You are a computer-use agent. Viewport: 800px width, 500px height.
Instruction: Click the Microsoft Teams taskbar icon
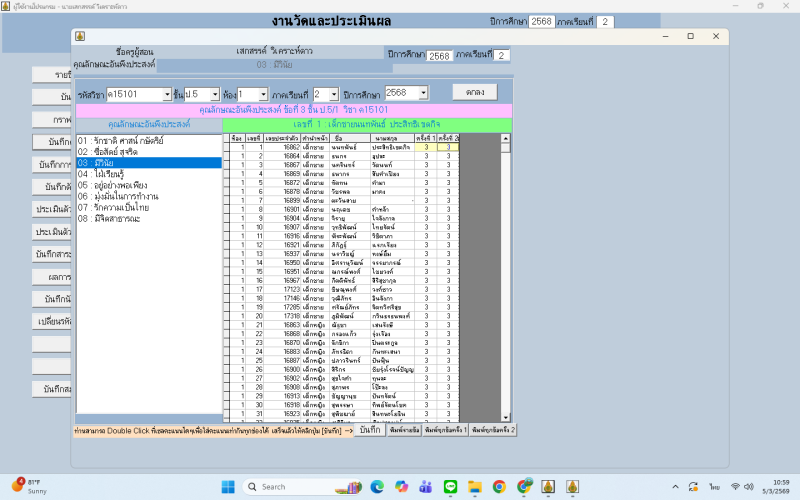[x=425, y=487]
